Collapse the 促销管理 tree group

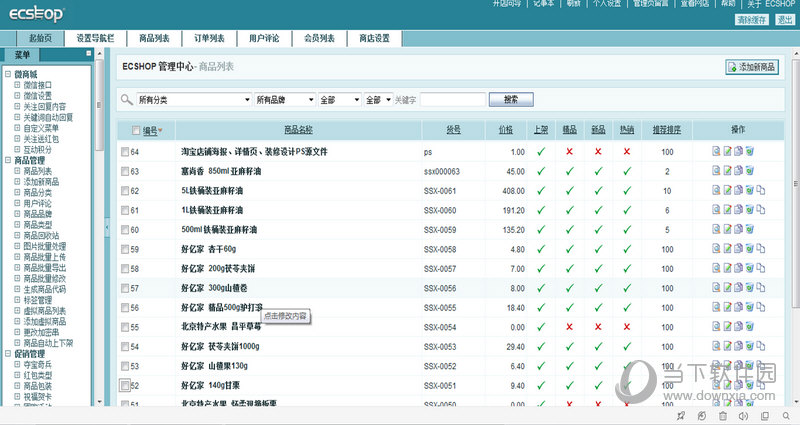pyautogui.click(x=8, y=353)
